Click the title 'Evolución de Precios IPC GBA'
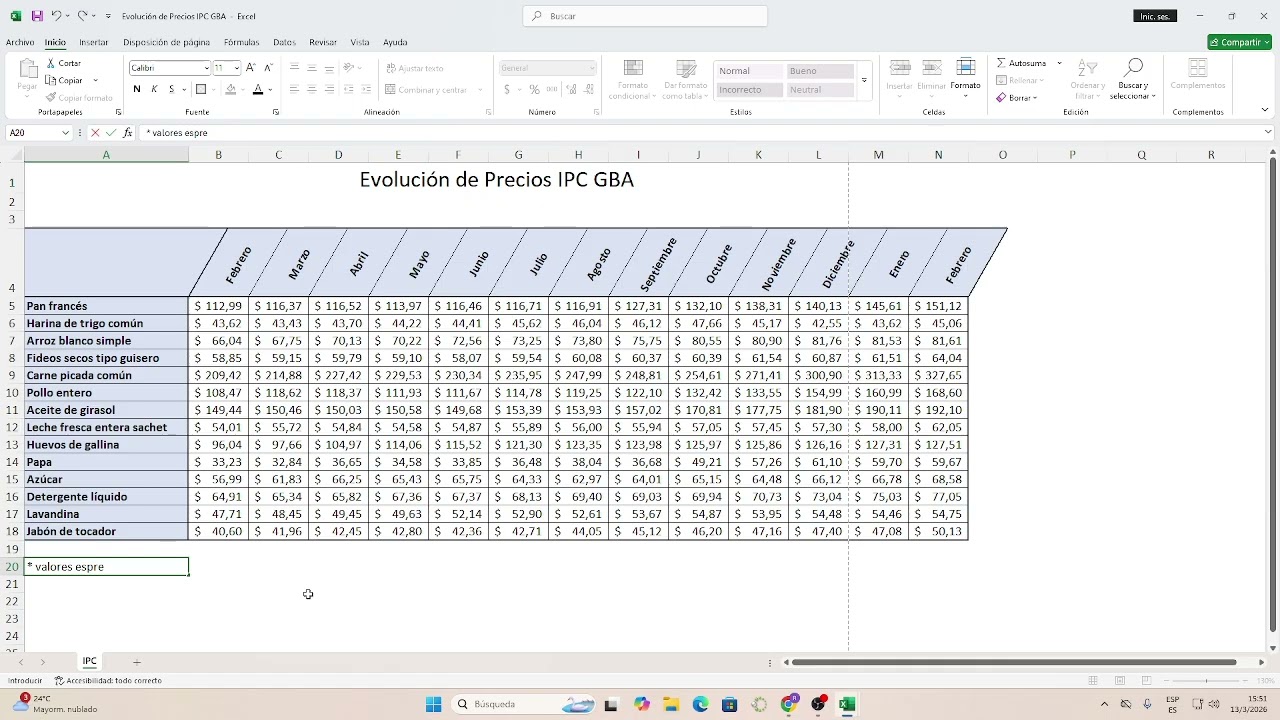1280x720 pixels. pyautogui.click(x=496, y=180)
